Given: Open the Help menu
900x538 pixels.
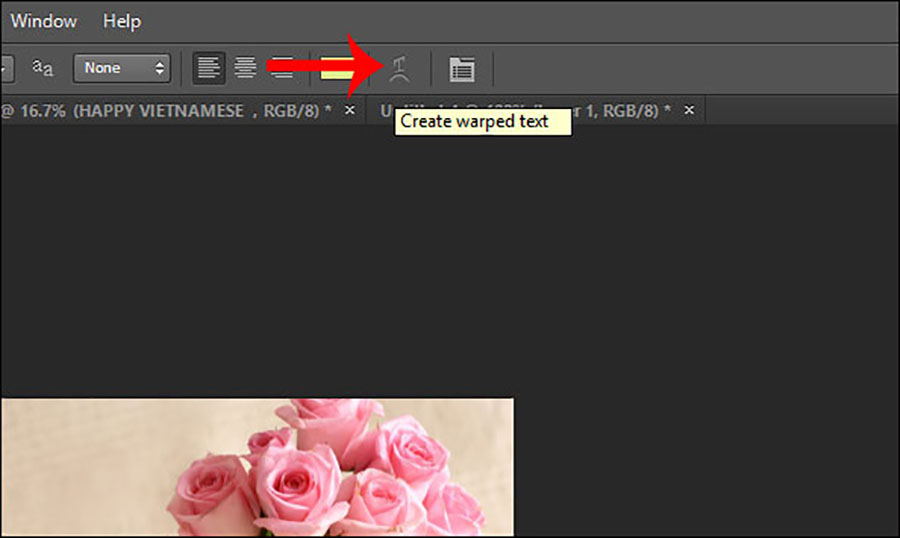Looking at the screenshot, I should [x=122, y=21].
